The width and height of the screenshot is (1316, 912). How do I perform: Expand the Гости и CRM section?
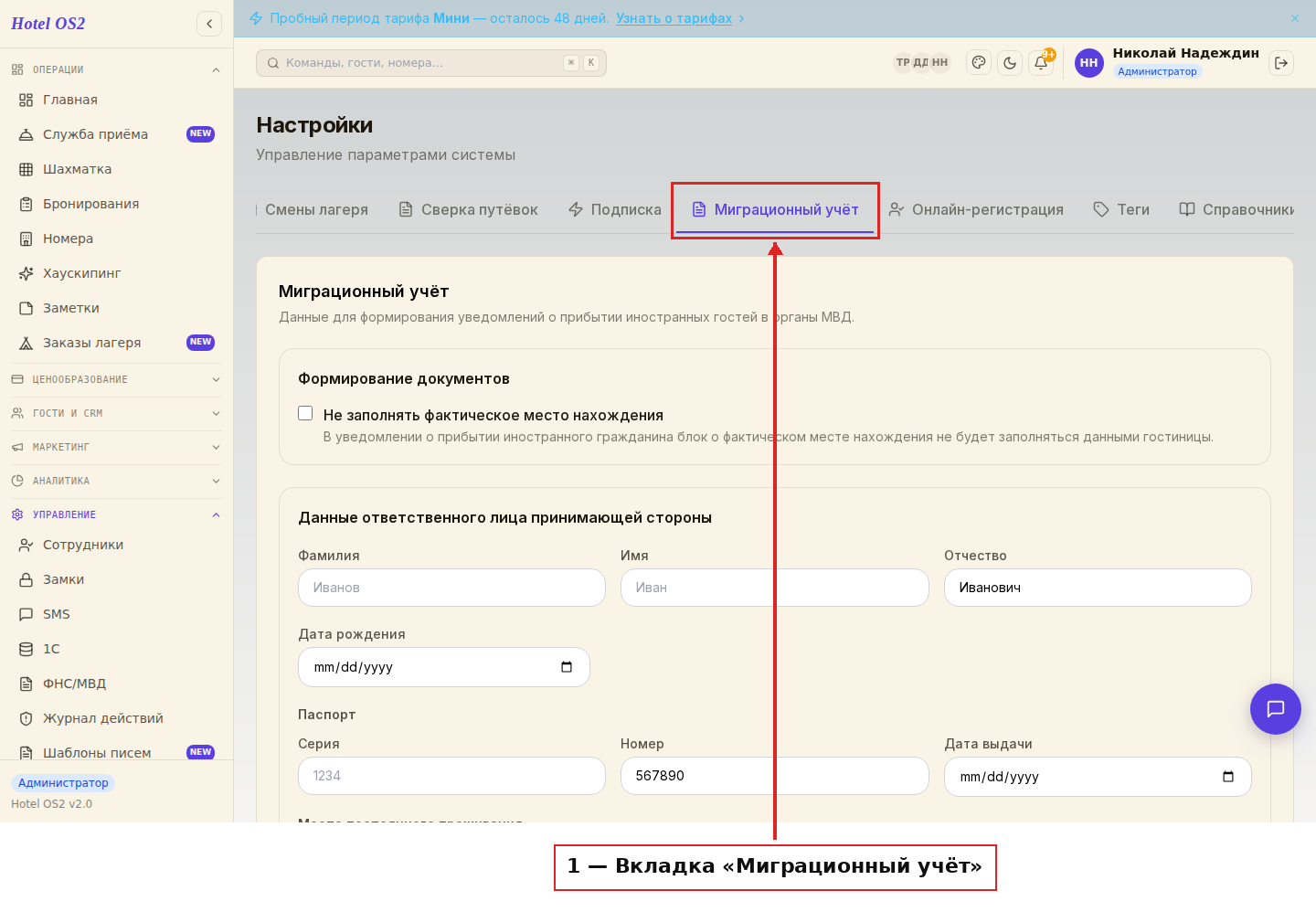click(117, 413)
